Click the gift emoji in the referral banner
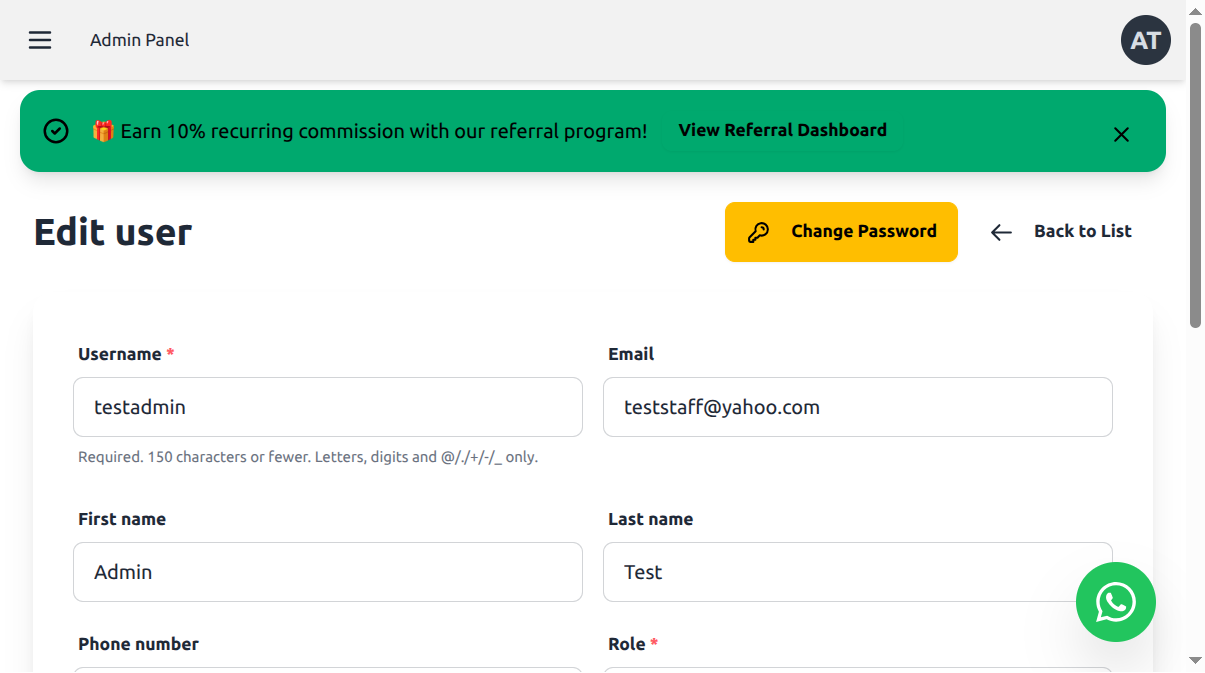The image size is (1205, 673). (103, 130)
